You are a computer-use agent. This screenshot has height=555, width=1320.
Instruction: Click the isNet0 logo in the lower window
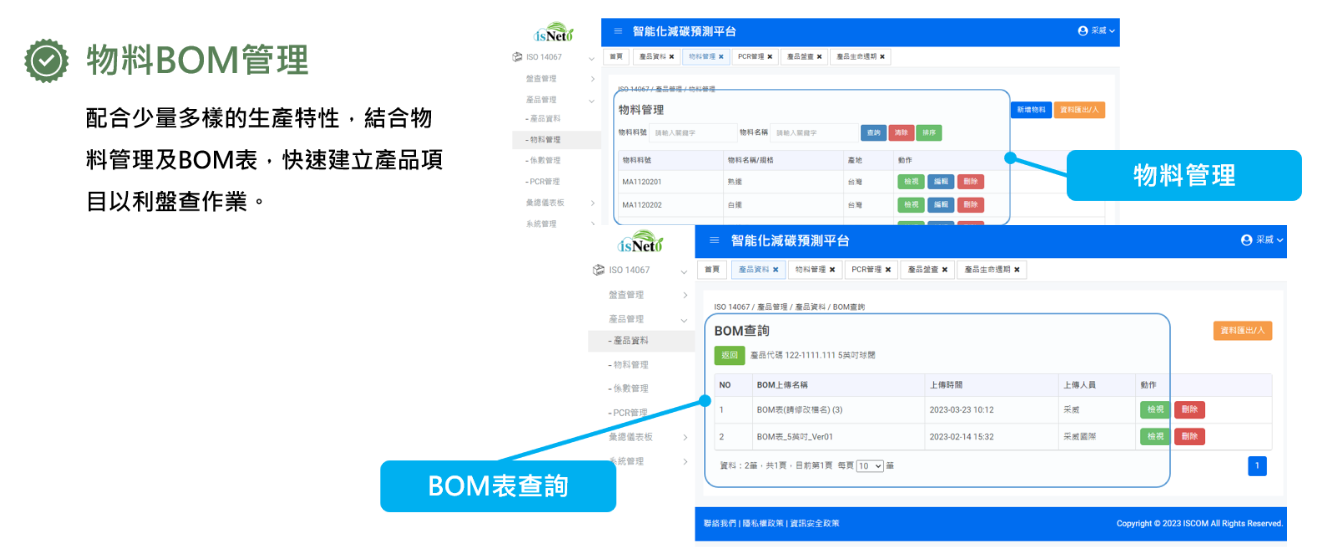(x=642, y=244)
